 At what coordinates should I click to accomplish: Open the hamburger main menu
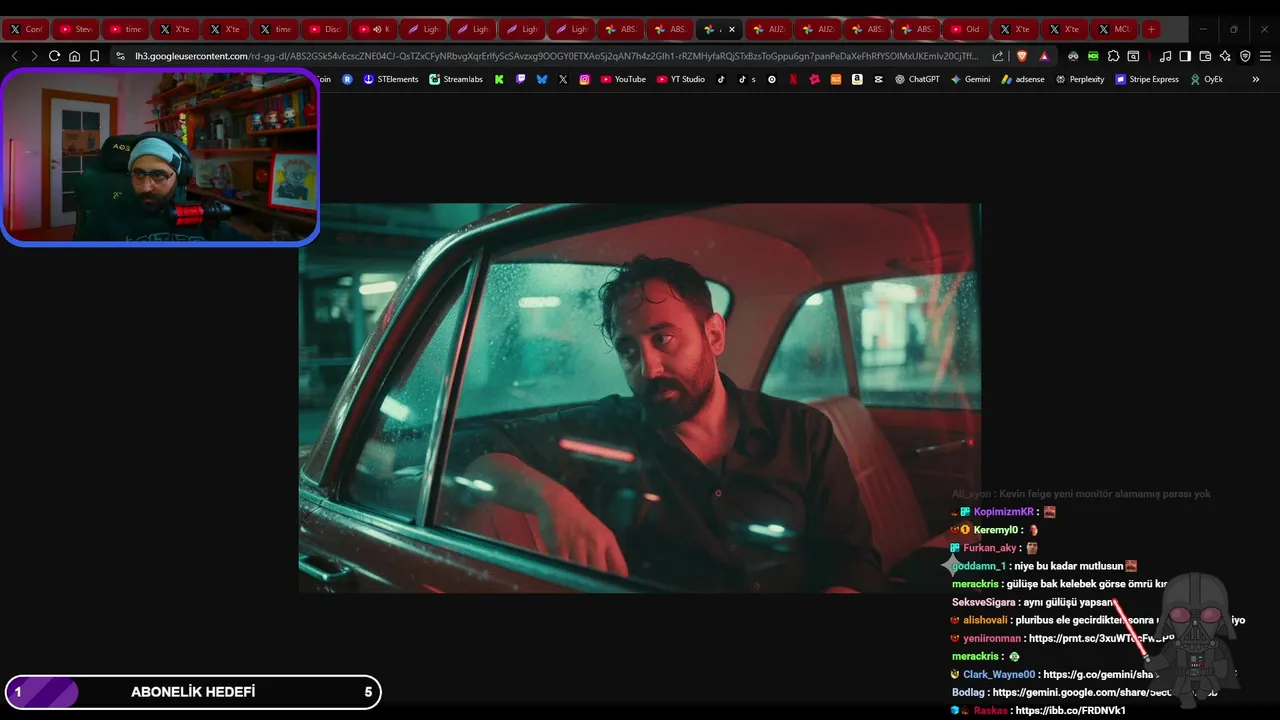[x=1265, y=56]
